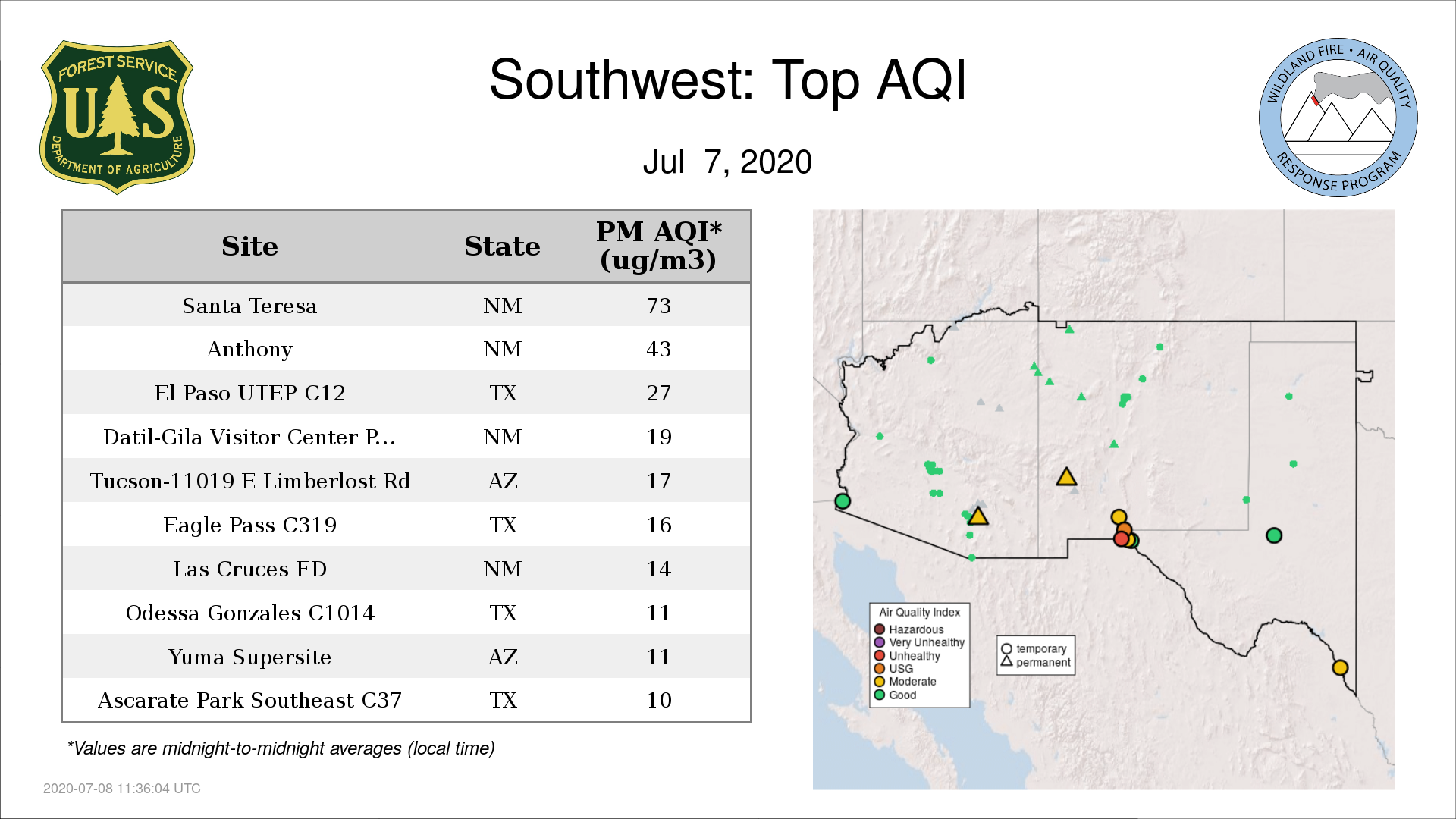The width and height of the screenshot is (1456, 819).
Task: Click the NM state cell in the Santa Teresa row
Action: click(x=502, y=306)
